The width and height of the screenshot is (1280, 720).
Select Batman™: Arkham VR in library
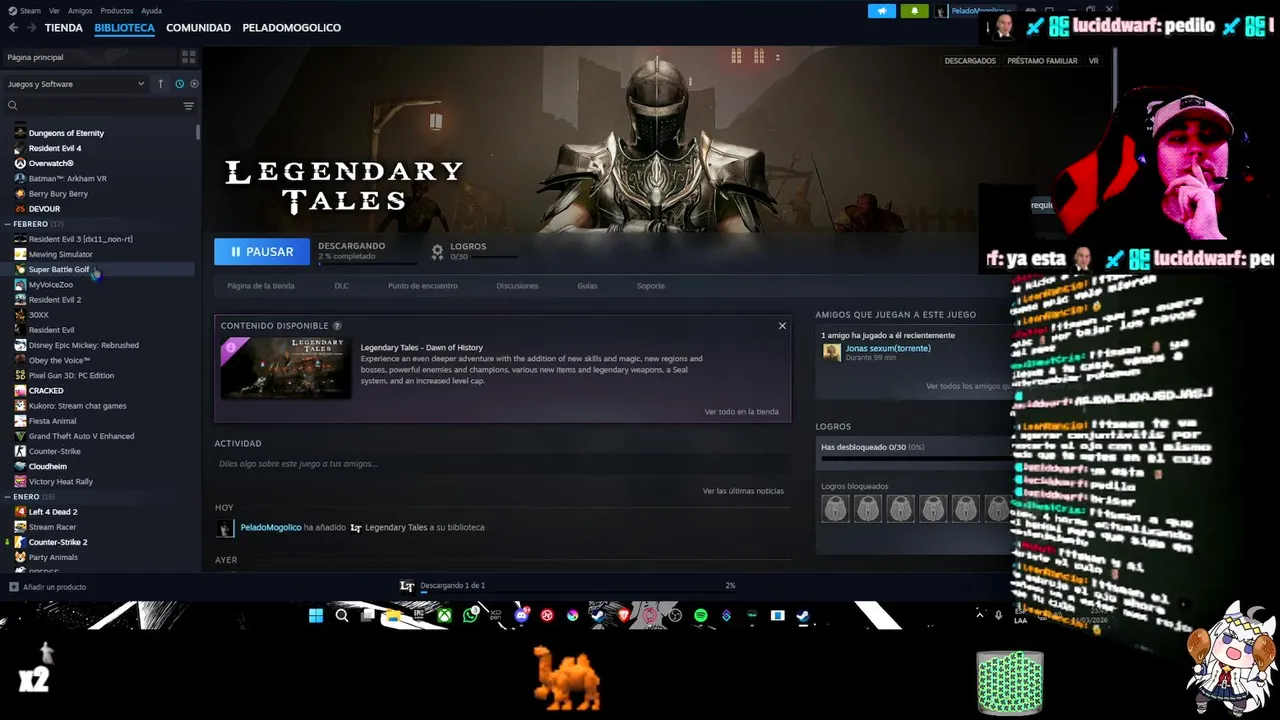click(x=68, y=179)
